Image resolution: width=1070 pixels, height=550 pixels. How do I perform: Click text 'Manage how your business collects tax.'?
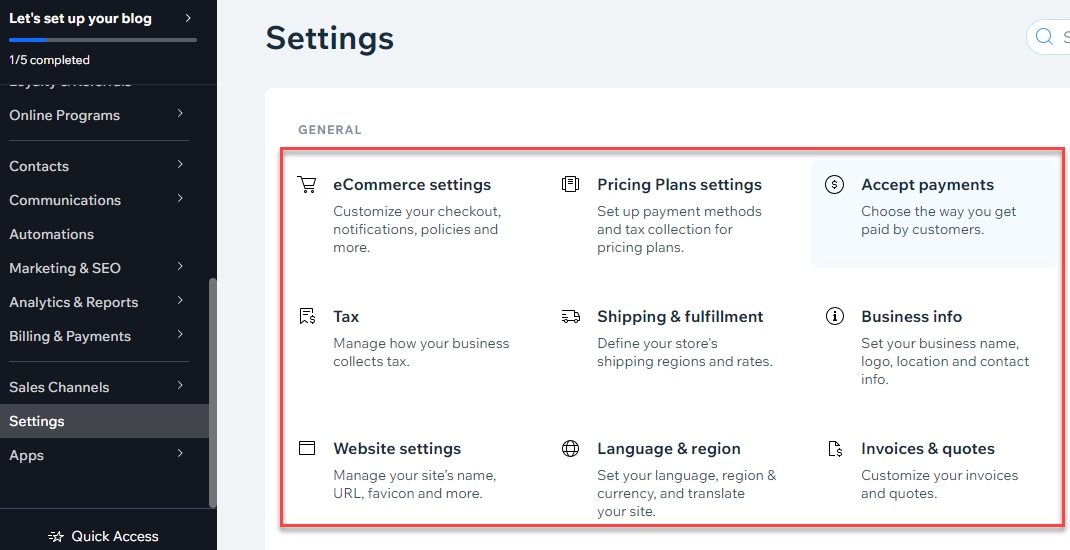tap(421, 352)
